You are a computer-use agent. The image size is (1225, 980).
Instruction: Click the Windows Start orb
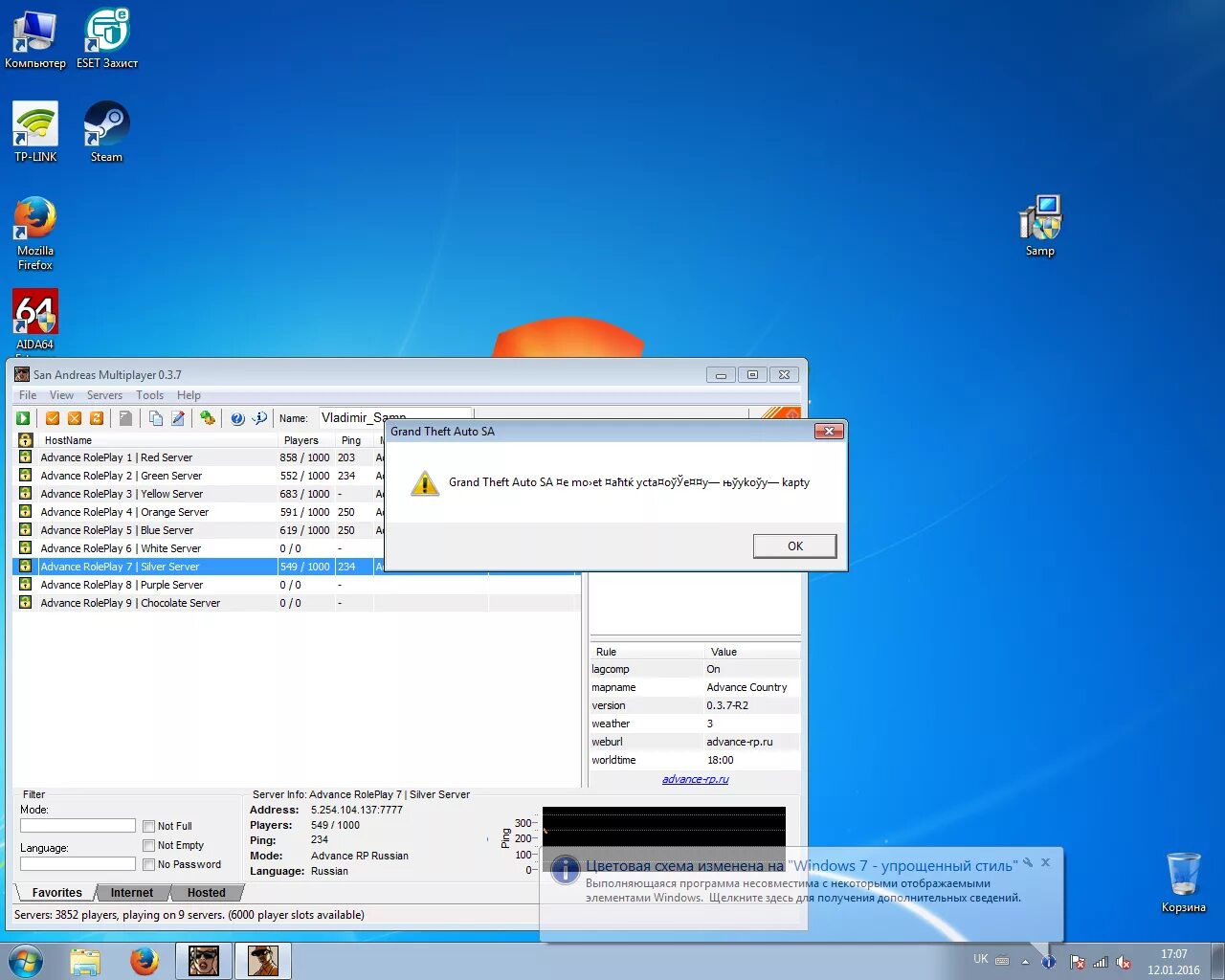pyautogui.click(x=26, y=961)
